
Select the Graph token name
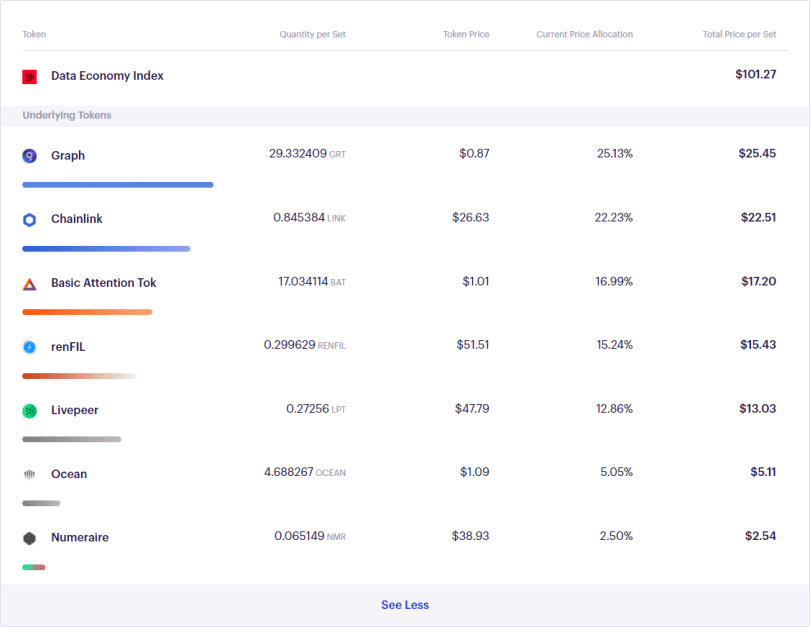click(x=68, y=155)
